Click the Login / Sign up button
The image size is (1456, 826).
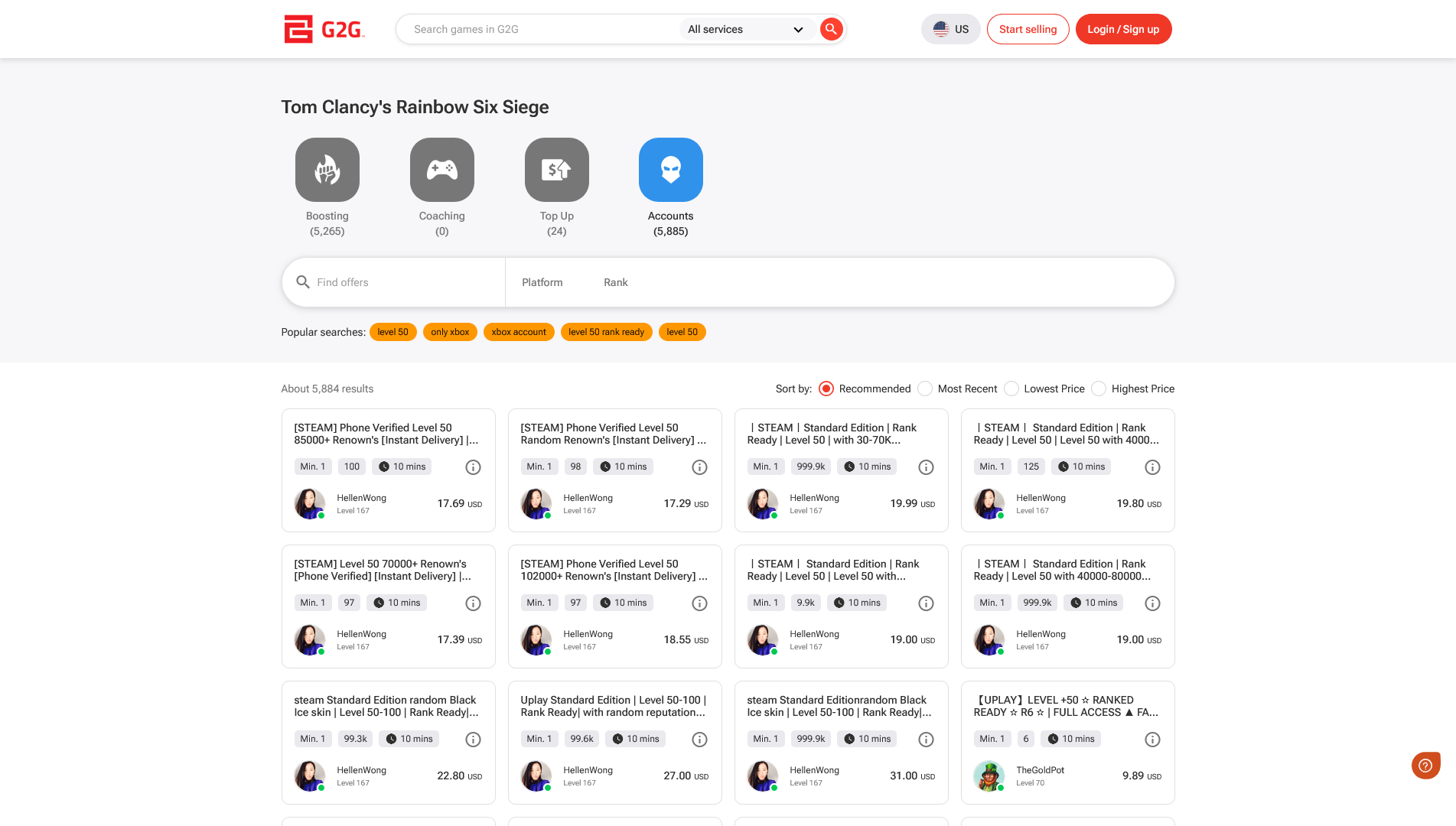(1123, 29)
